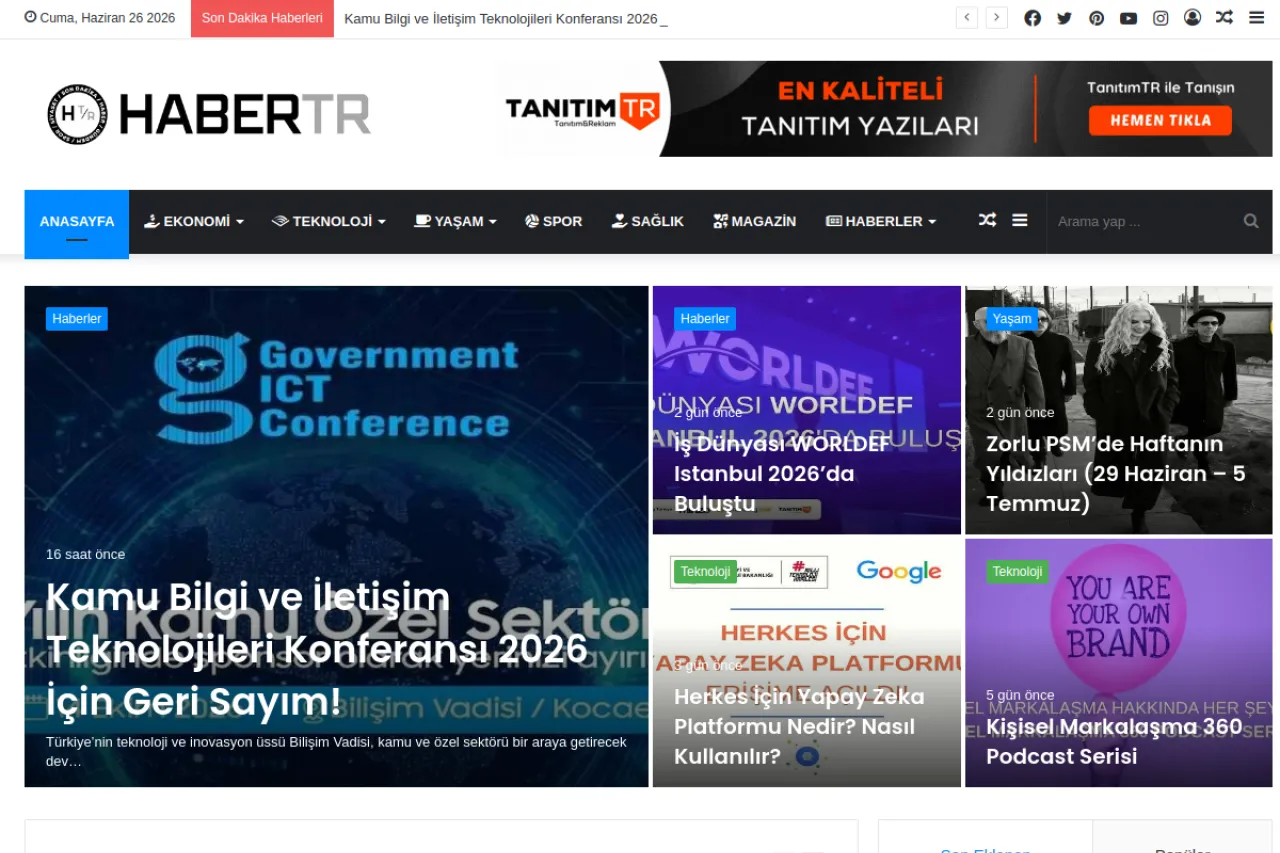The width and height of the screenshot is (1280, 853).
Task: Open the Sağlık menu item
Action: click(x=648, y=221)
